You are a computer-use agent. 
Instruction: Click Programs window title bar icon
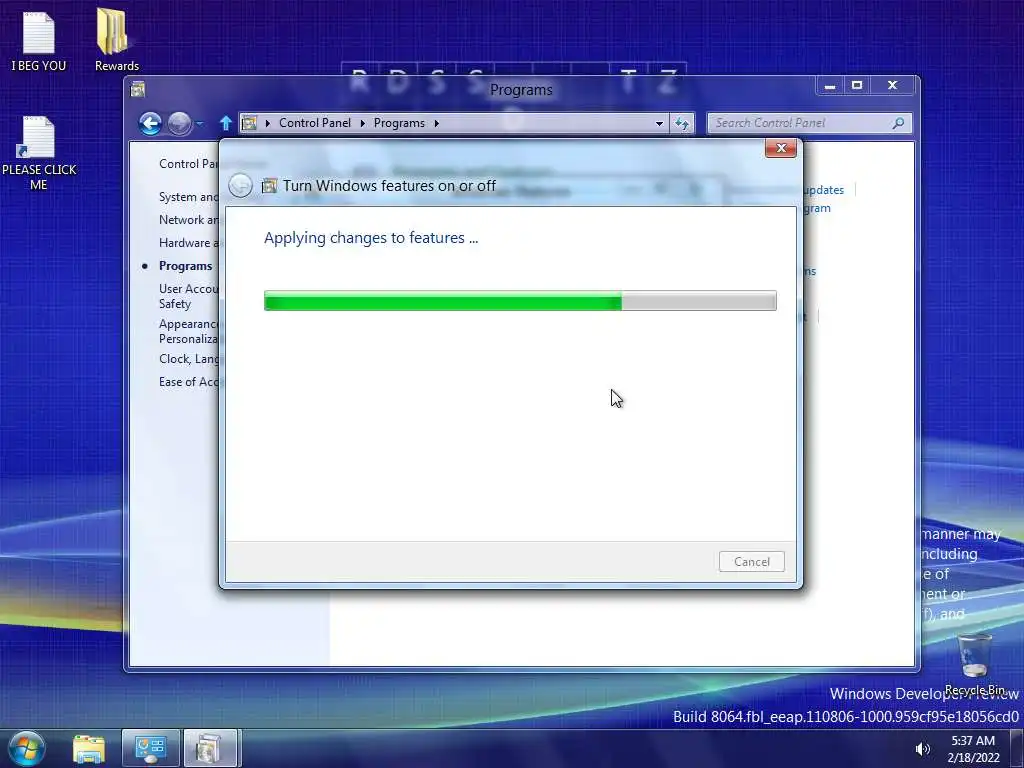point(138,89)
